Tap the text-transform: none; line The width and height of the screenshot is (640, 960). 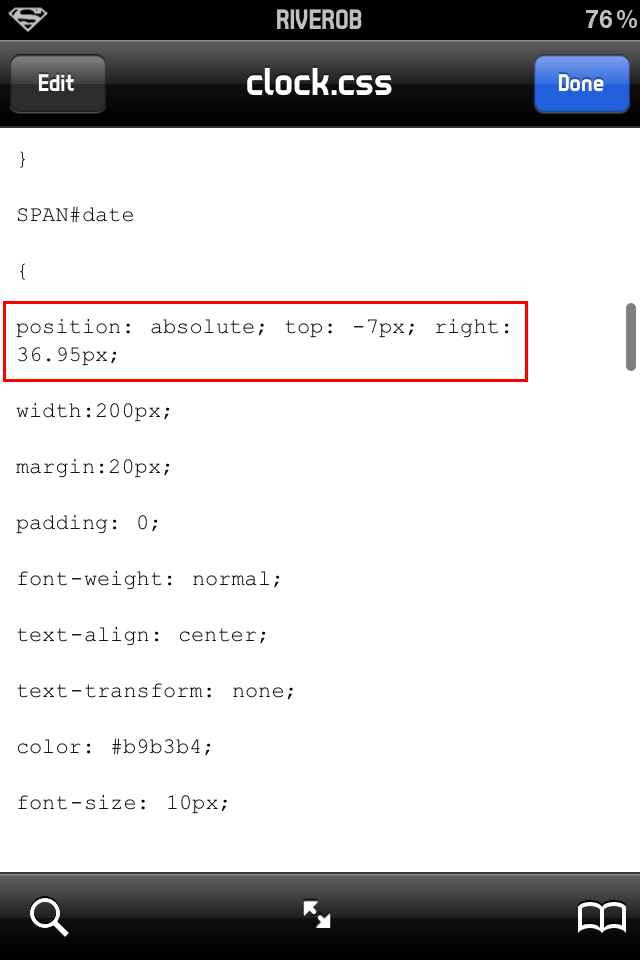point(156,691)
